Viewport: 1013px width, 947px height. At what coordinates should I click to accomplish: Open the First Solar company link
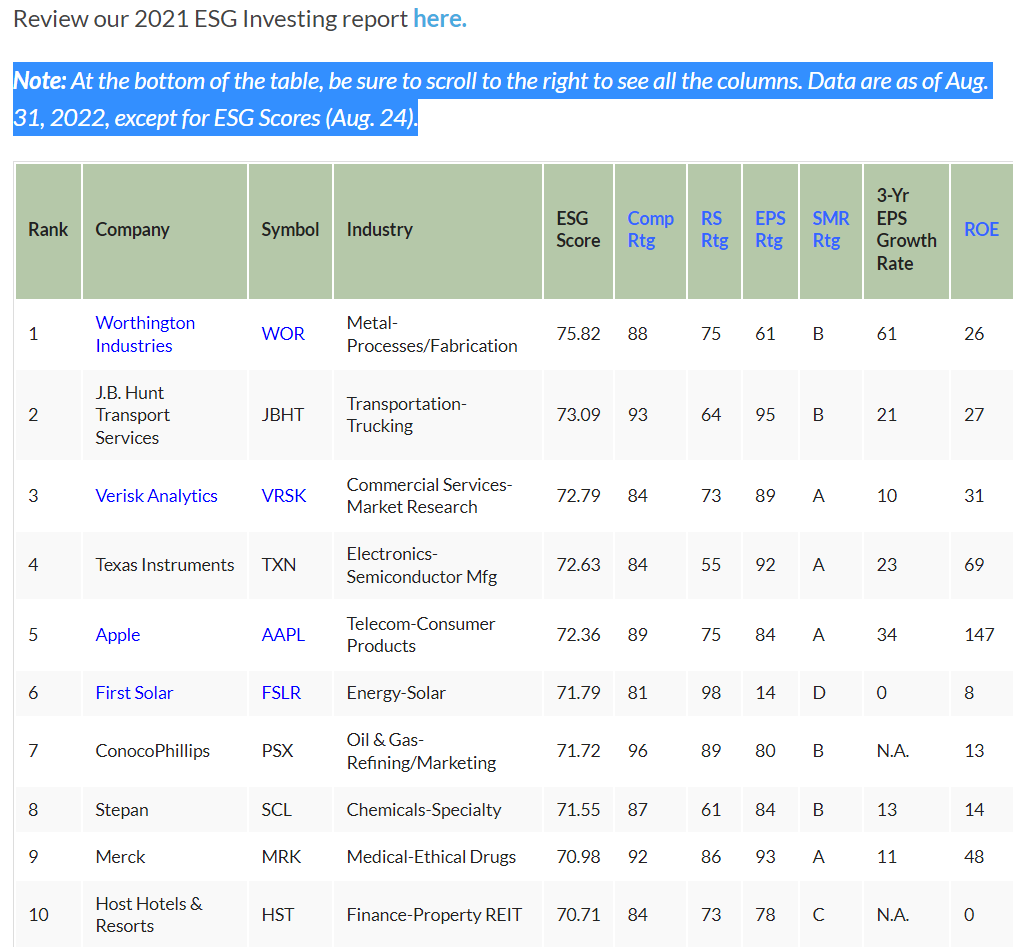134,692
